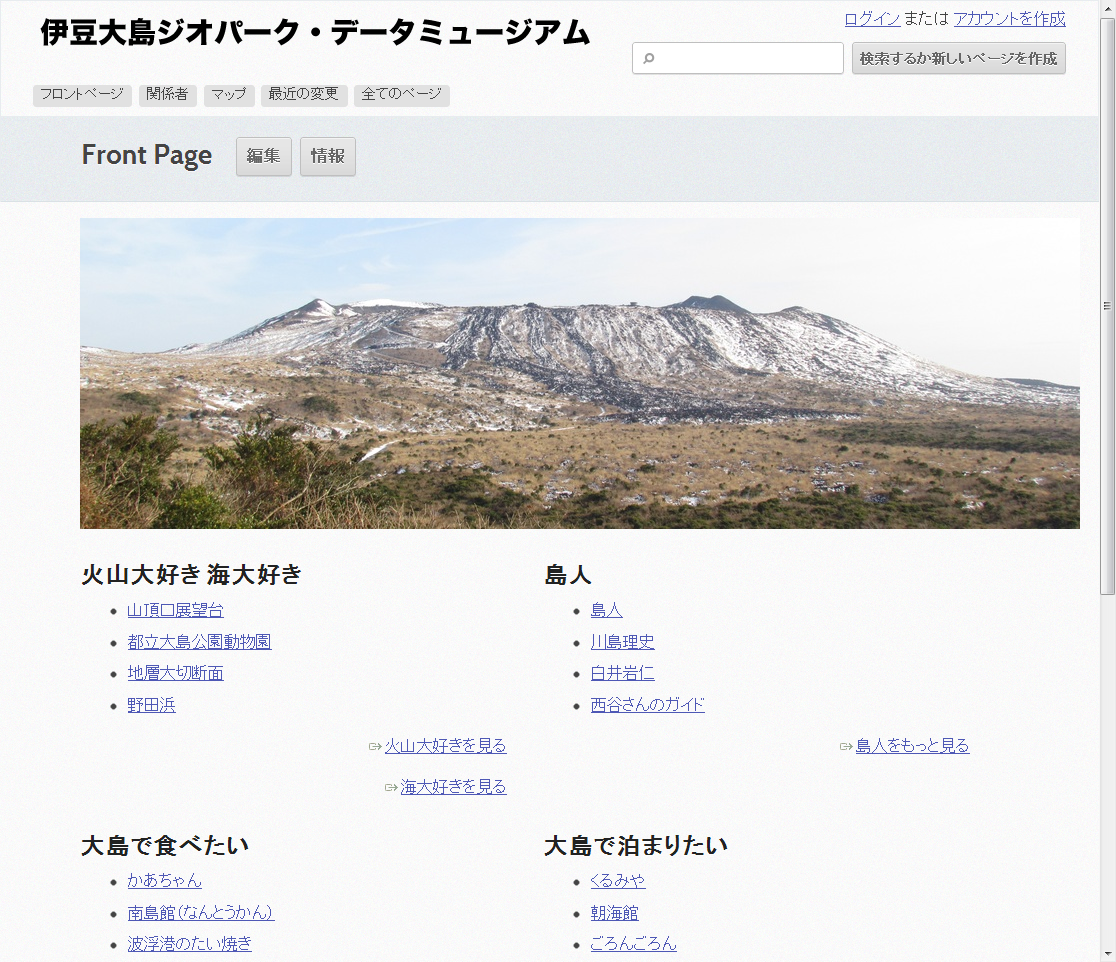The image size is (1116, 962).
Task: Open the 地層大切断面 link
Action: pos(175,673)
